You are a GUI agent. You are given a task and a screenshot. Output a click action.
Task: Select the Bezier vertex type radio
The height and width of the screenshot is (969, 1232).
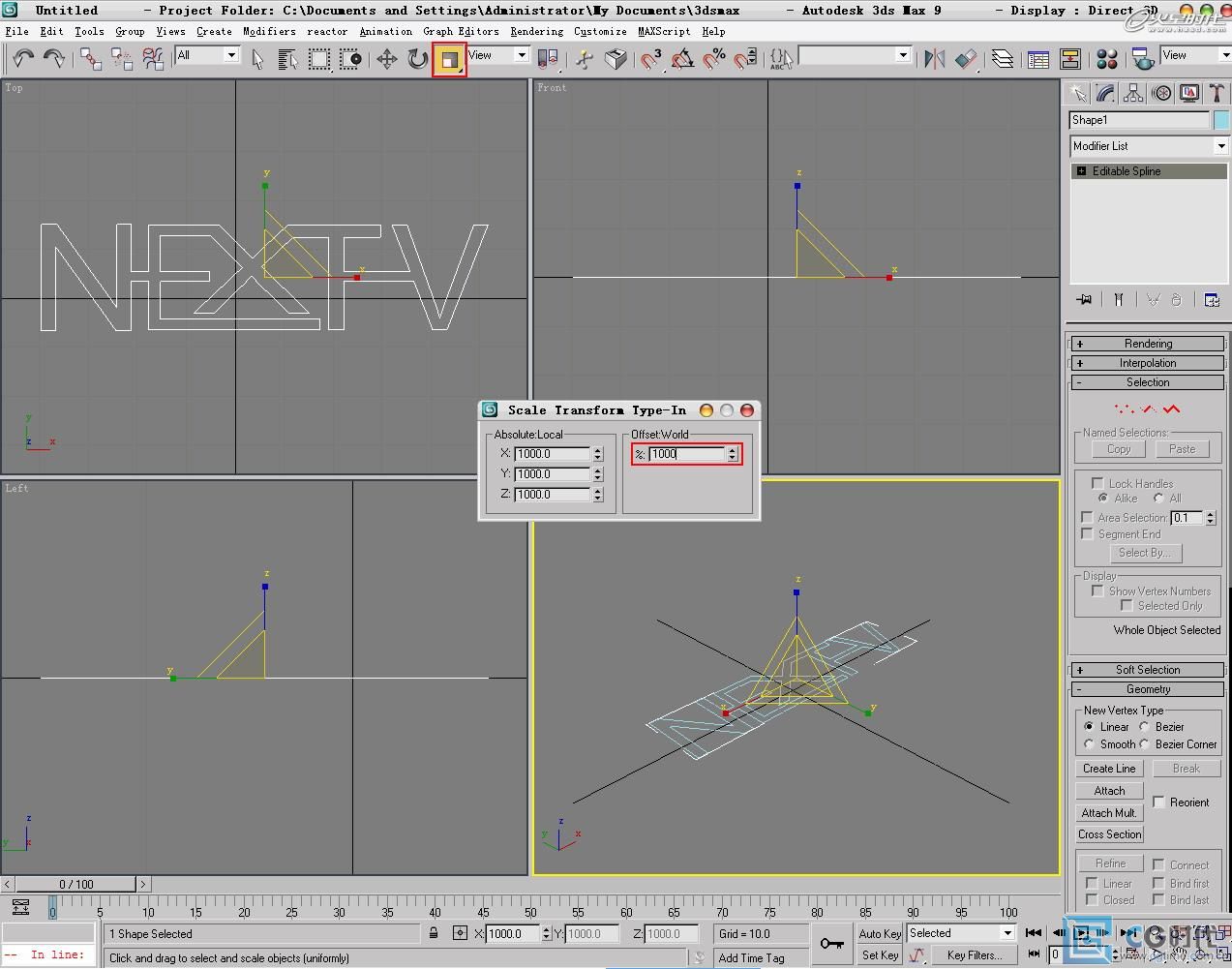point(1144,726)
